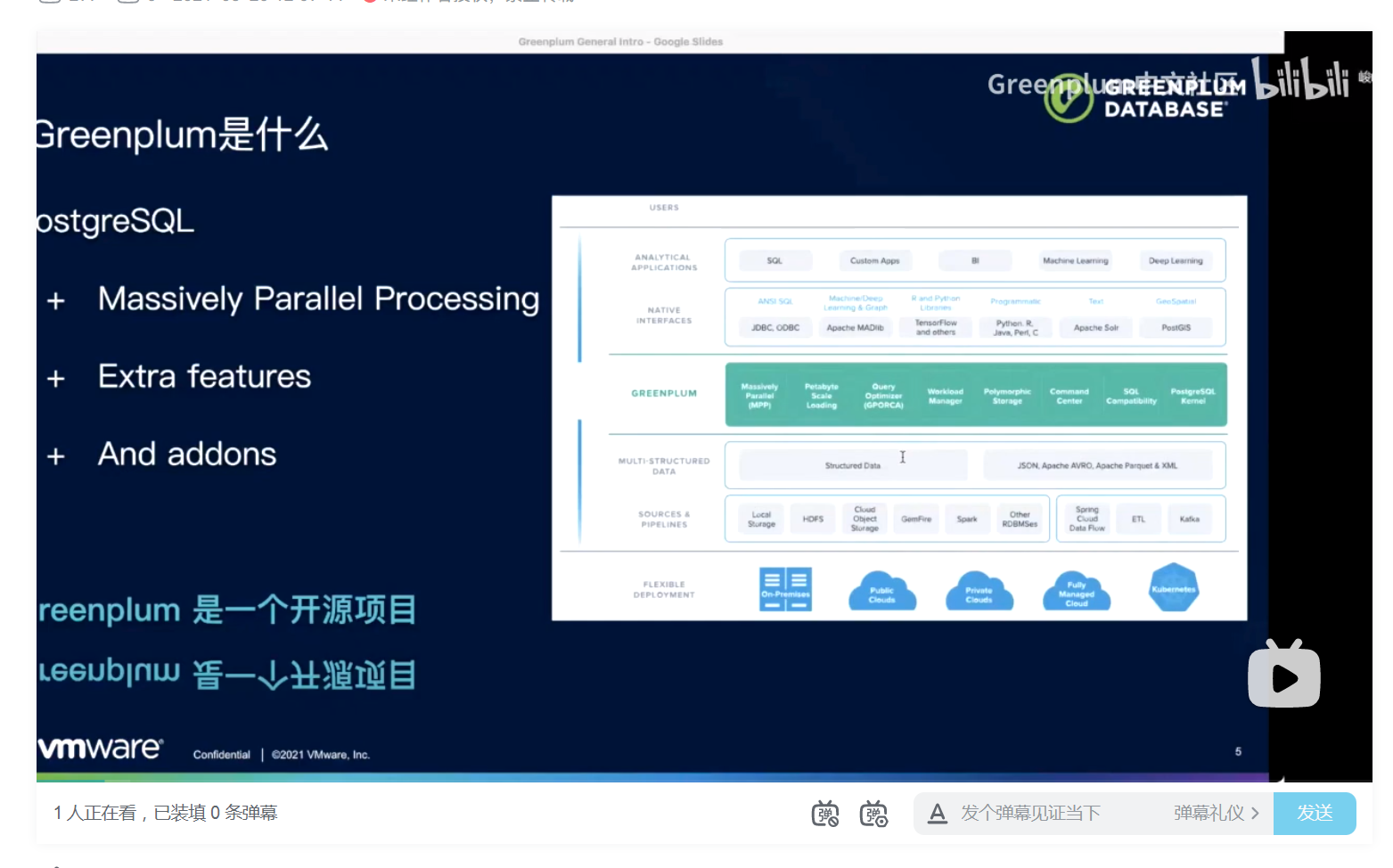The width and height of the screenshot is (1393, 868).
Task: Toggle the danmaku display off icon
Action: pyautogui.click(x=825, y=813)
